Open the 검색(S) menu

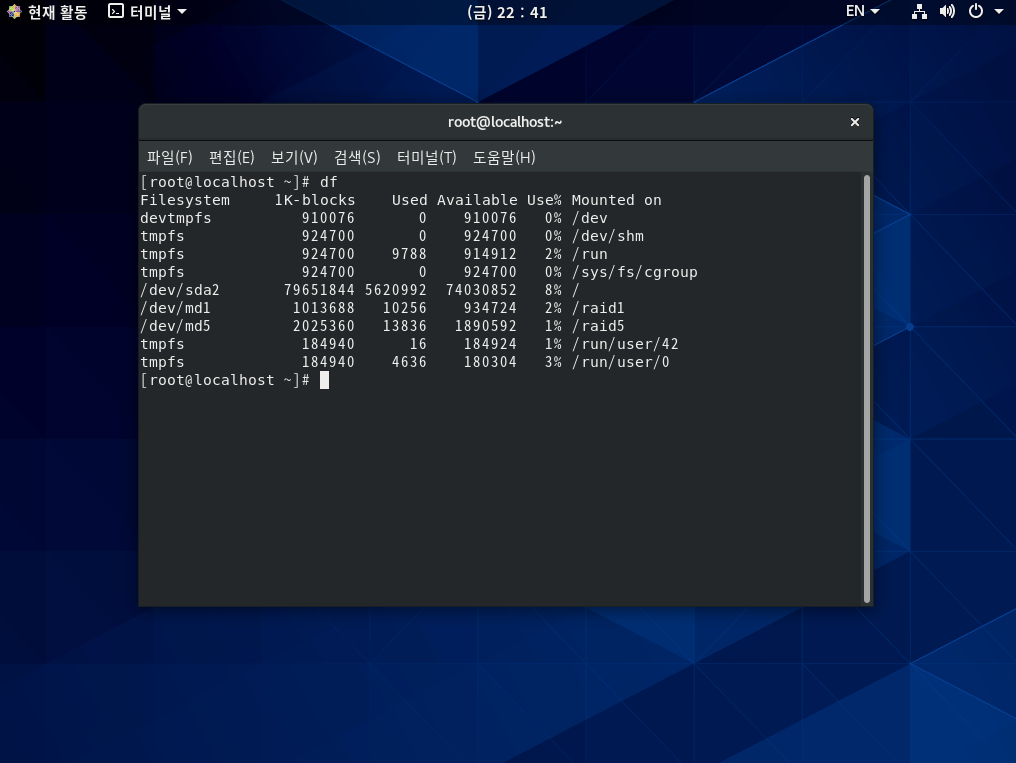coord(357,157)
